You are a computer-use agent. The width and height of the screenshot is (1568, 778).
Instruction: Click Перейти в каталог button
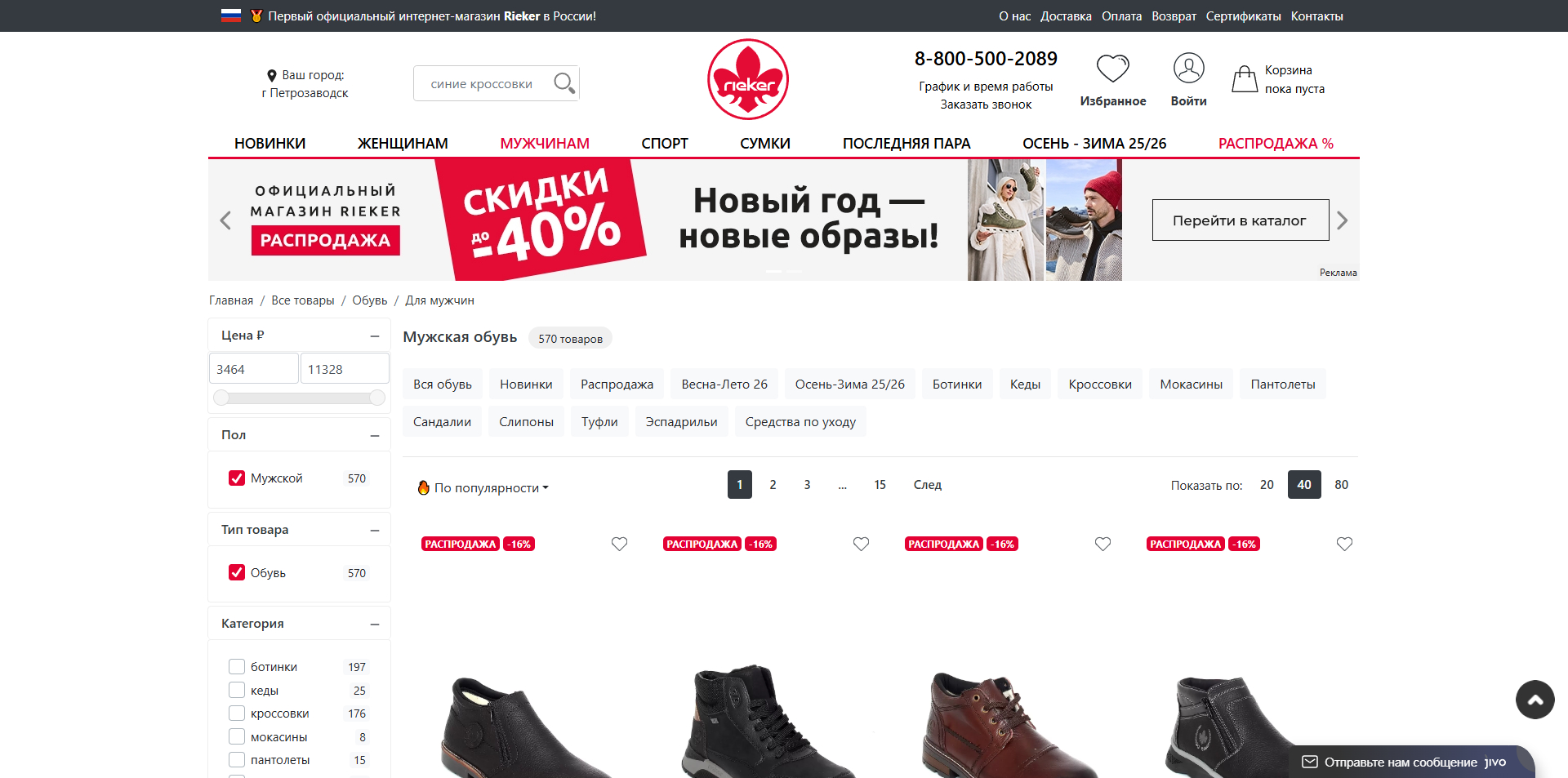1240,220
